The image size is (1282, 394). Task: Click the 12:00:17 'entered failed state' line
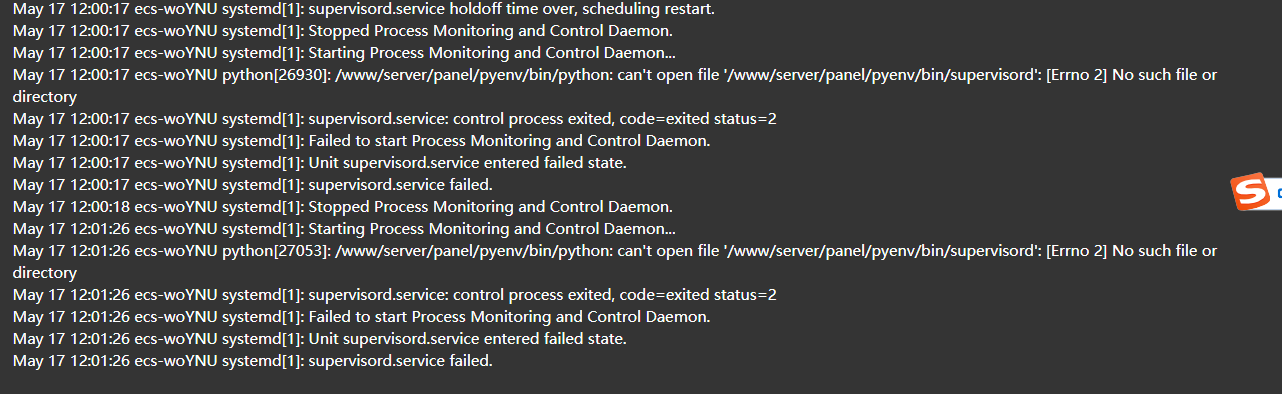pyautogui.click(x=320, y=163)
